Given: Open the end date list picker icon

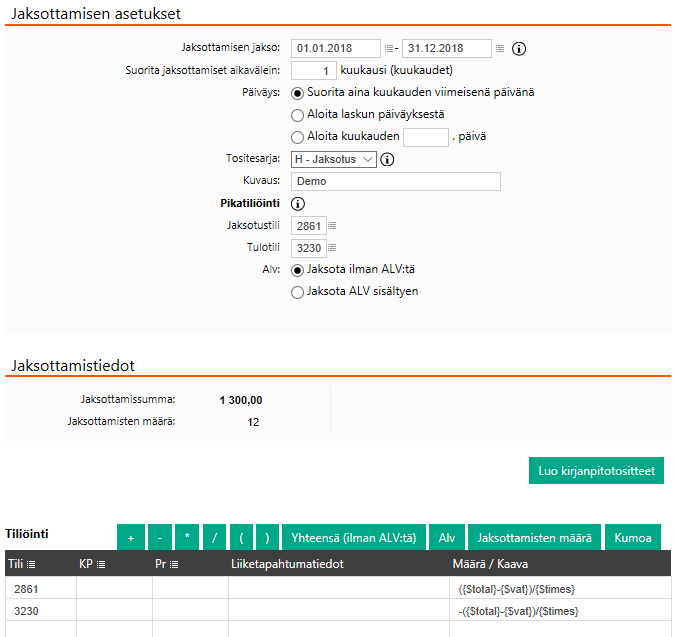Looking at the screenshot, I should click(500, 49).
